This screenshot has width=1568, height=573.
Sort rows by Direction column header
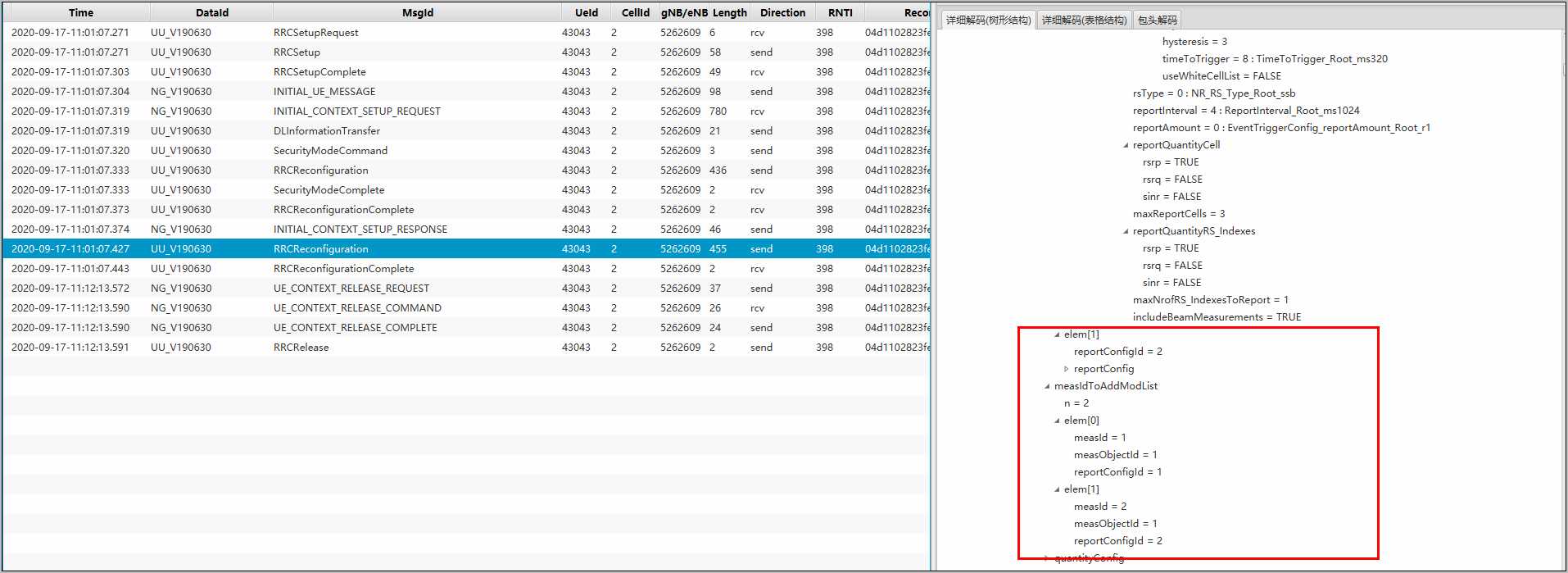[782, 13]
